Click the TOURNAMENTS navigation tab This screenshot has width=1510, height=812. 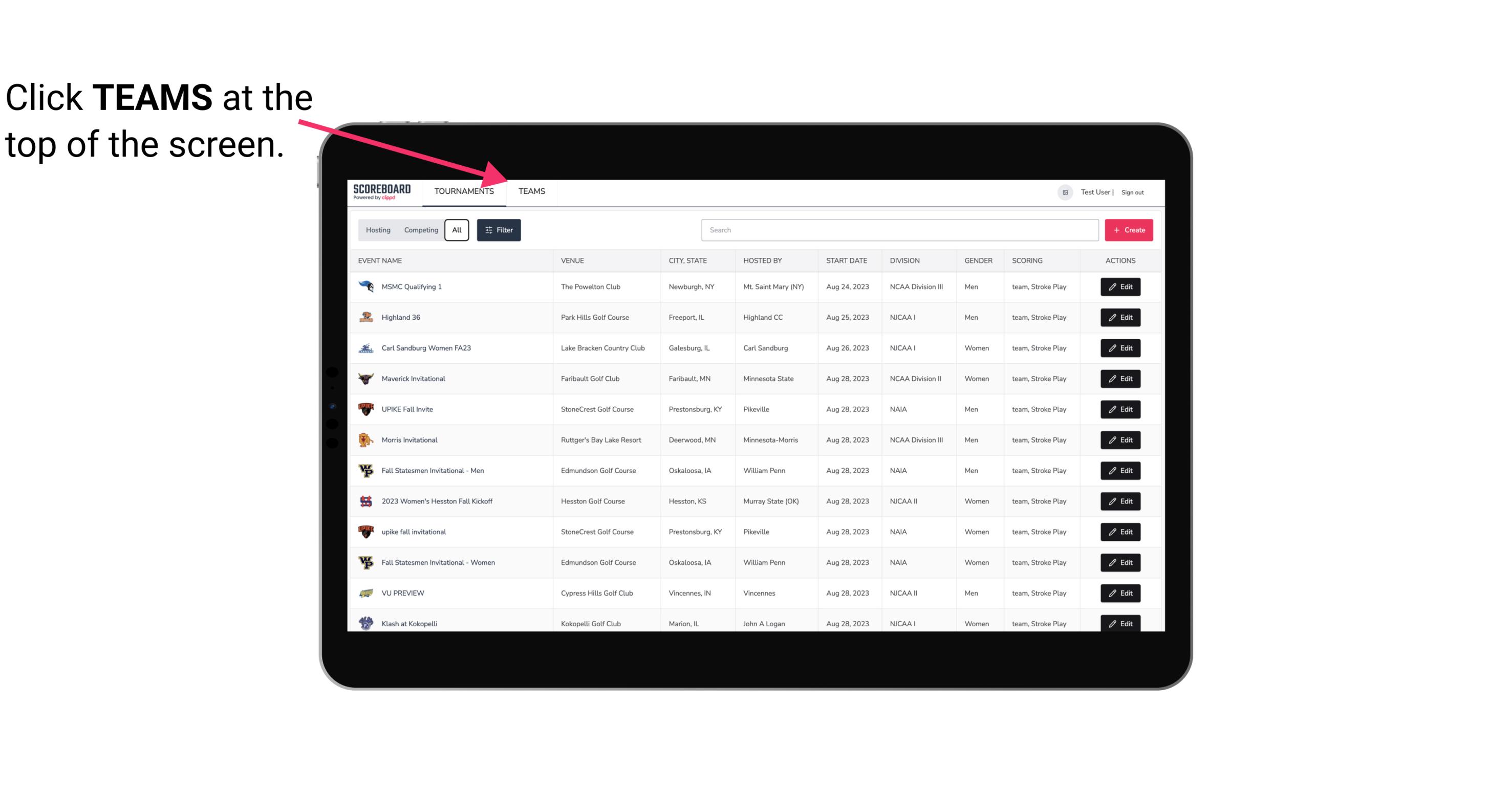pos(464,192)
